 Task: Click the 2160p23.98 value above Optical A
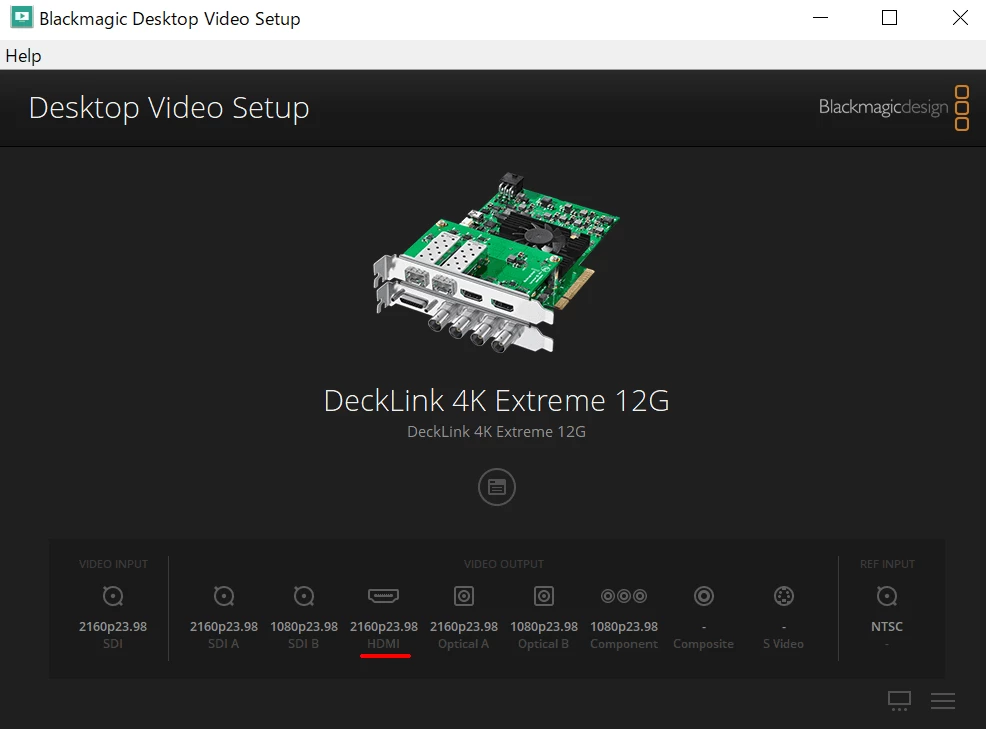coord(464,627)
